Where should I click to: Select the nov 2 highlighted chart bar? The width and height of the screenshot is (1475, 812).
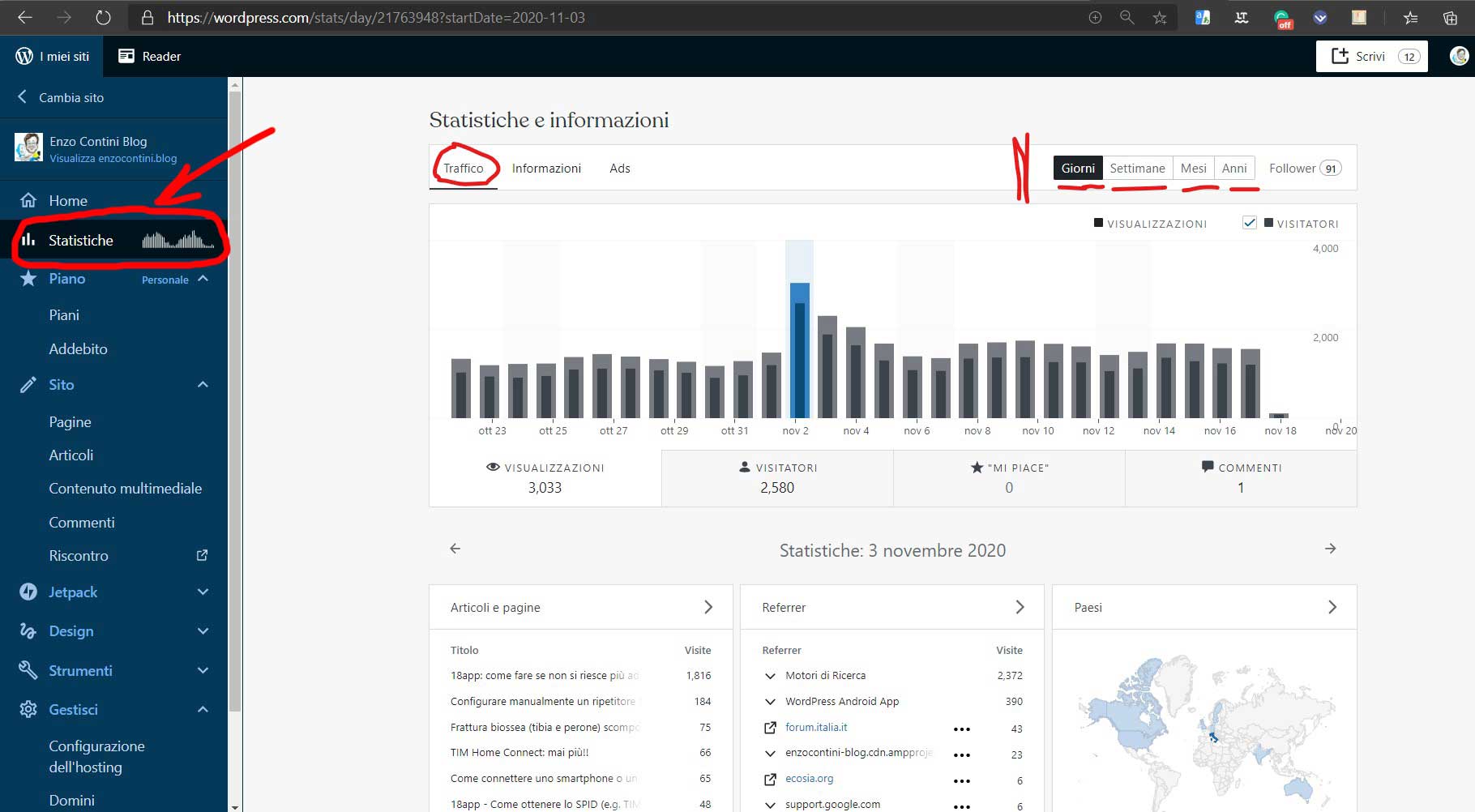[x=799, y=350]
